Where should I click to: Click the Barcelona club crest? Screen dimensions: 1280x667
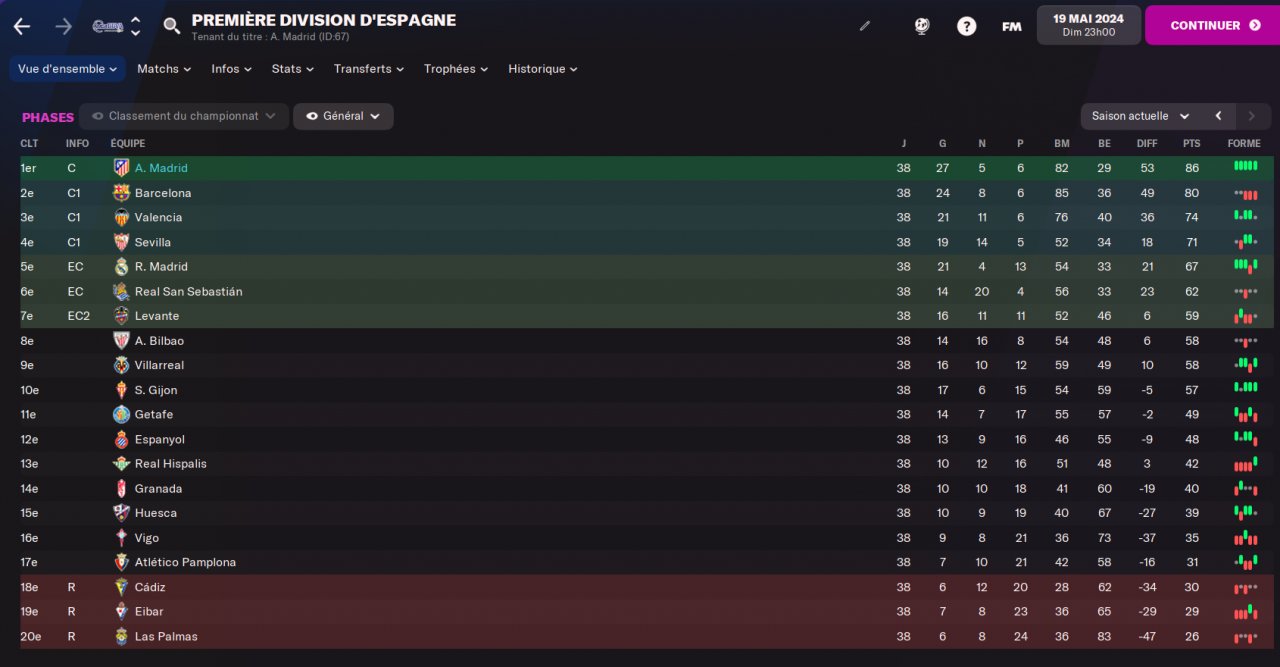121,193
